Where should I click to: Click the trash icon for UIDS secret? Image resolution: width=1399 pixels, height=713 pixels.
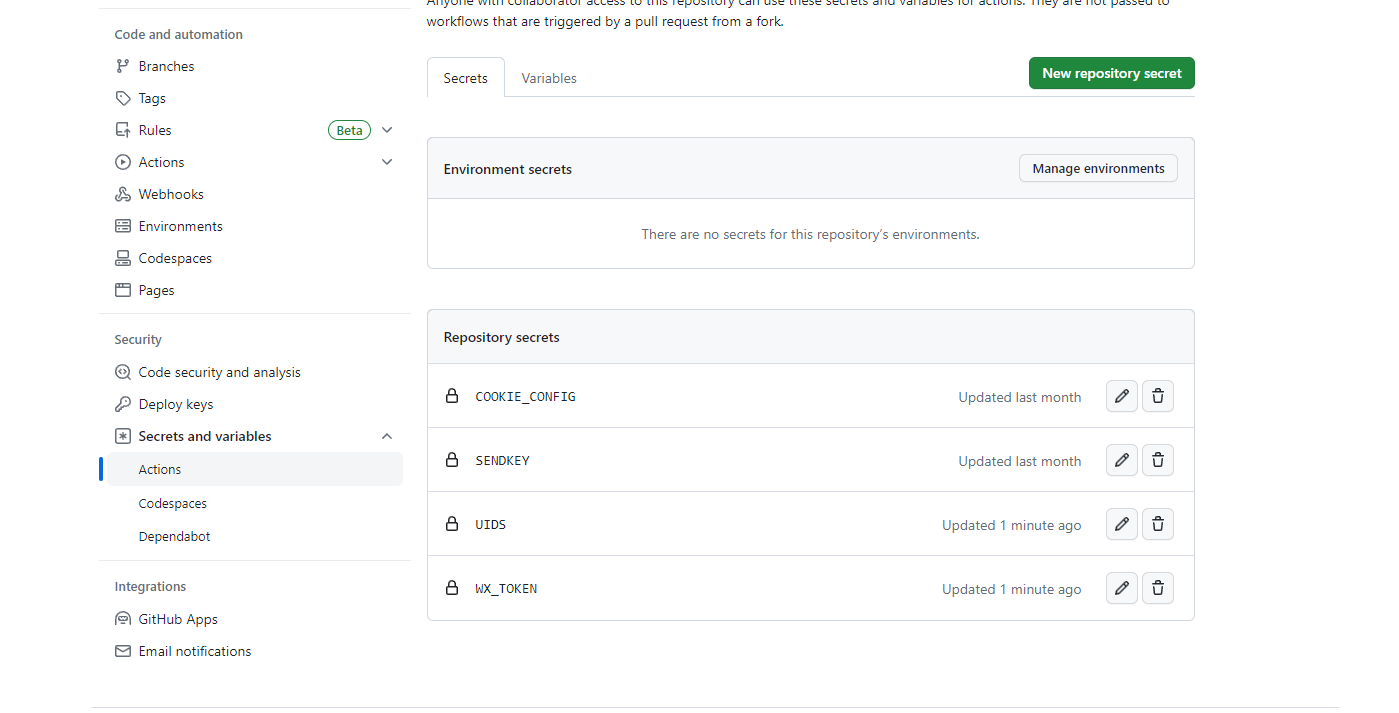pyautogui.click(x=1157, y=524)
